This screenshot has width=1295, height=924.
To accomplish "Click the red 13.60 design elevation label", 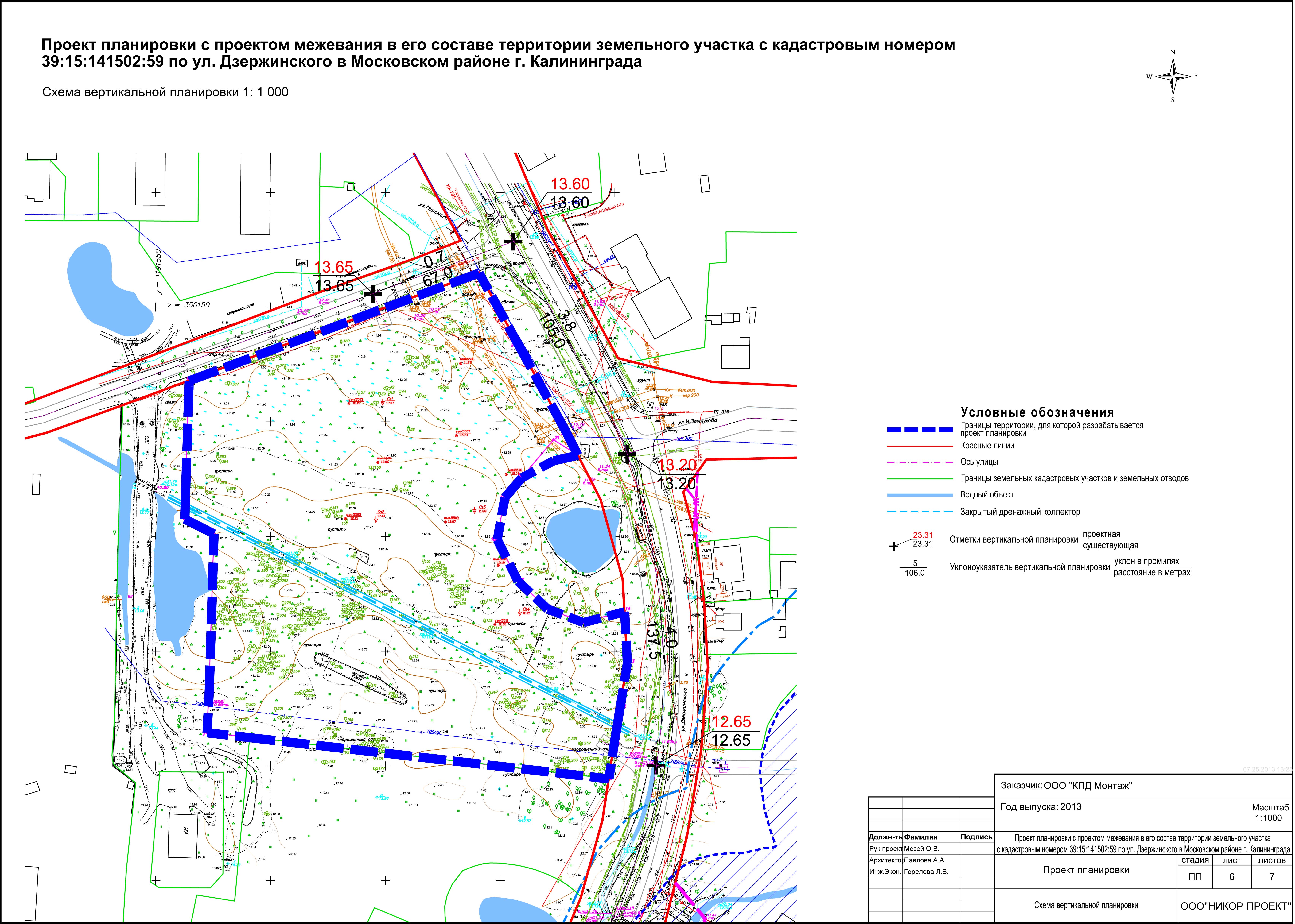I will point(570,184).
